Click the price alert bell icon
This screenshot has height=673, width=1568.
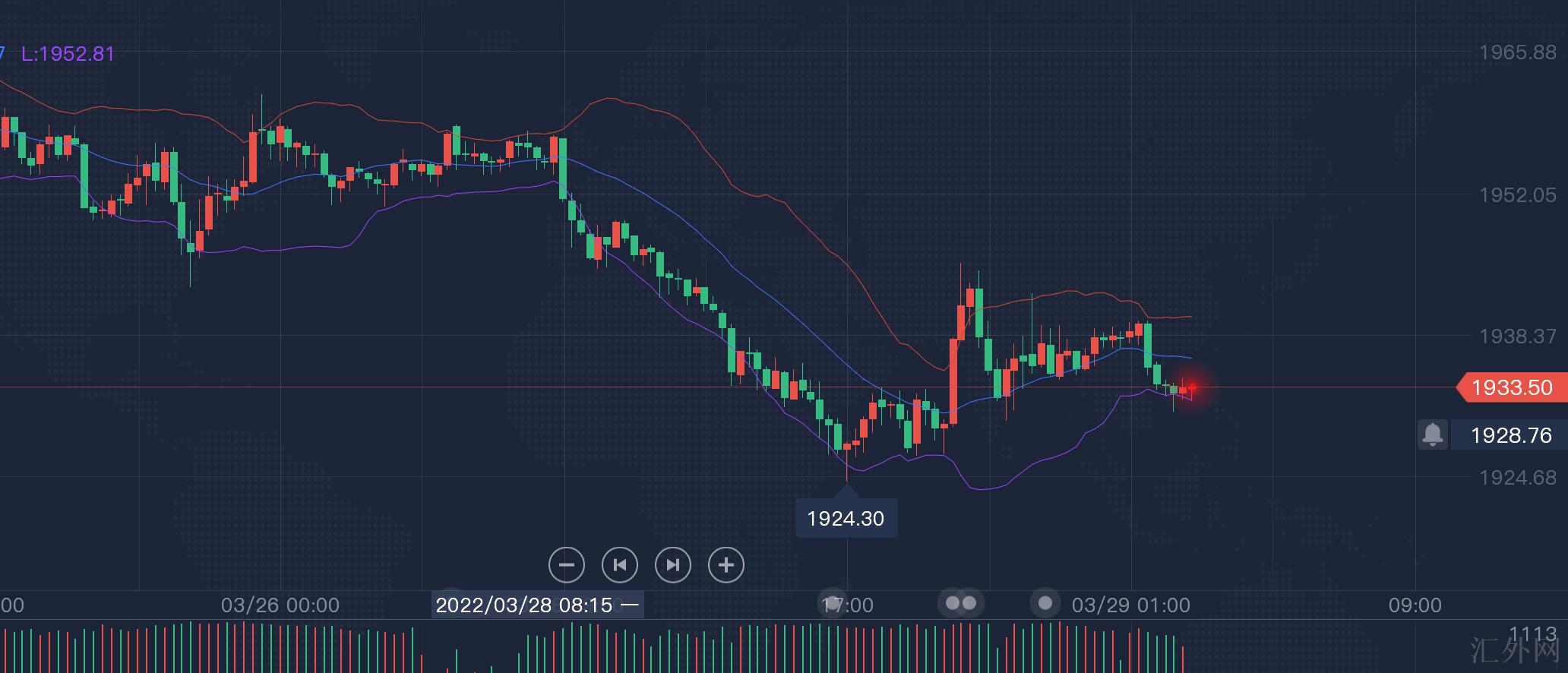1432,434
